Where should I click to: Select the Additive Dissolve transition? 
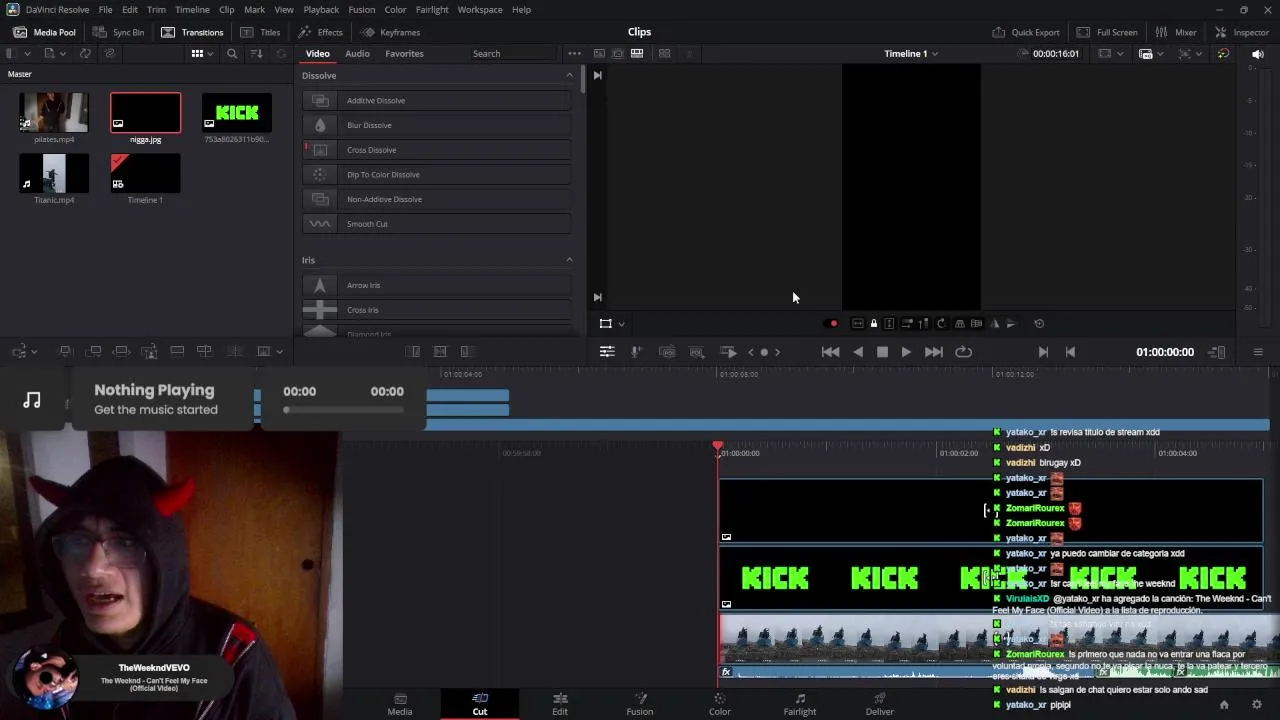pyautogui.click(x=437, y=100)
